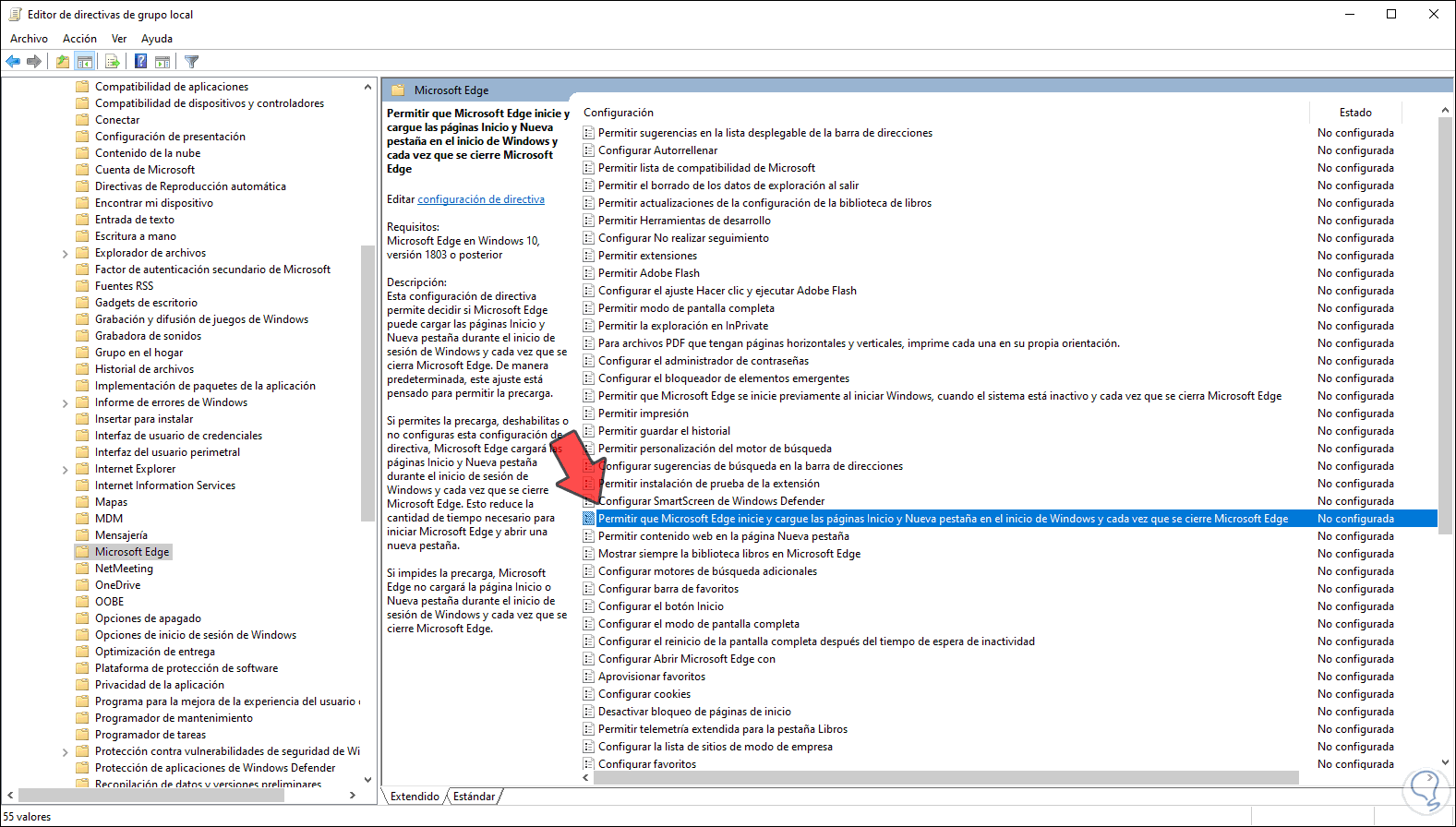Viewport: 1456px width, 827px height.
Task: Click the folder icon beside OneDrive
Action: pos(82,585)
